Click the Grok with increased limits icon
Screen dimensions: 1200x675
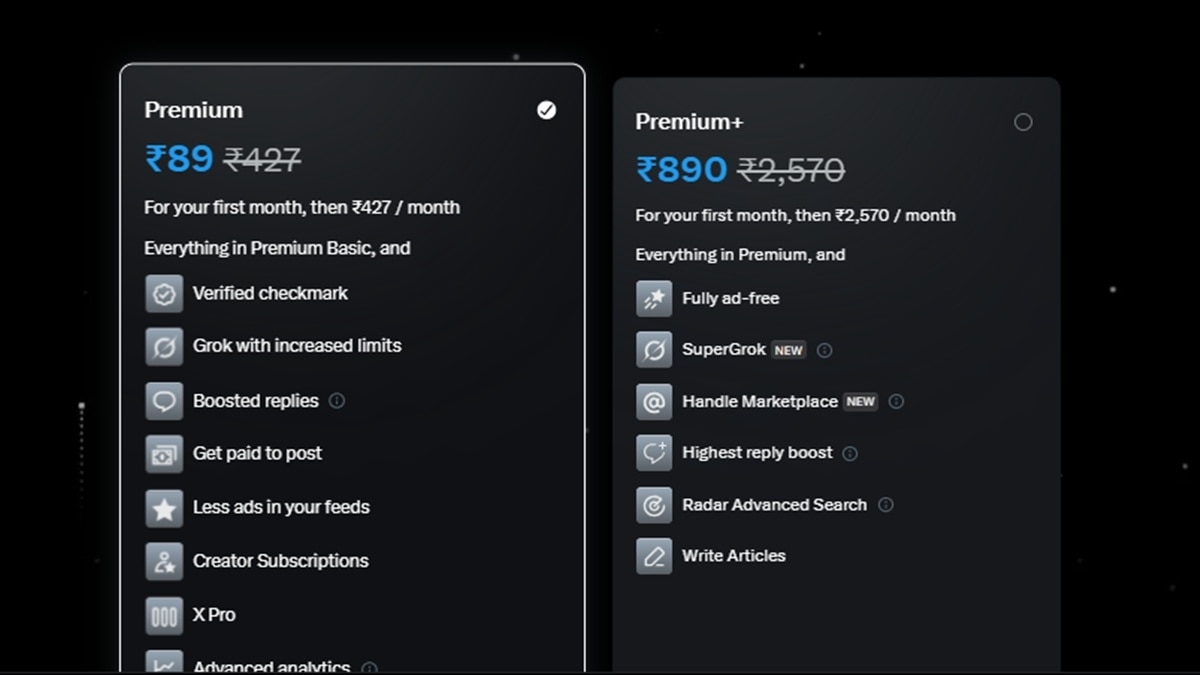pyautogui.click(x=164, y=346)
